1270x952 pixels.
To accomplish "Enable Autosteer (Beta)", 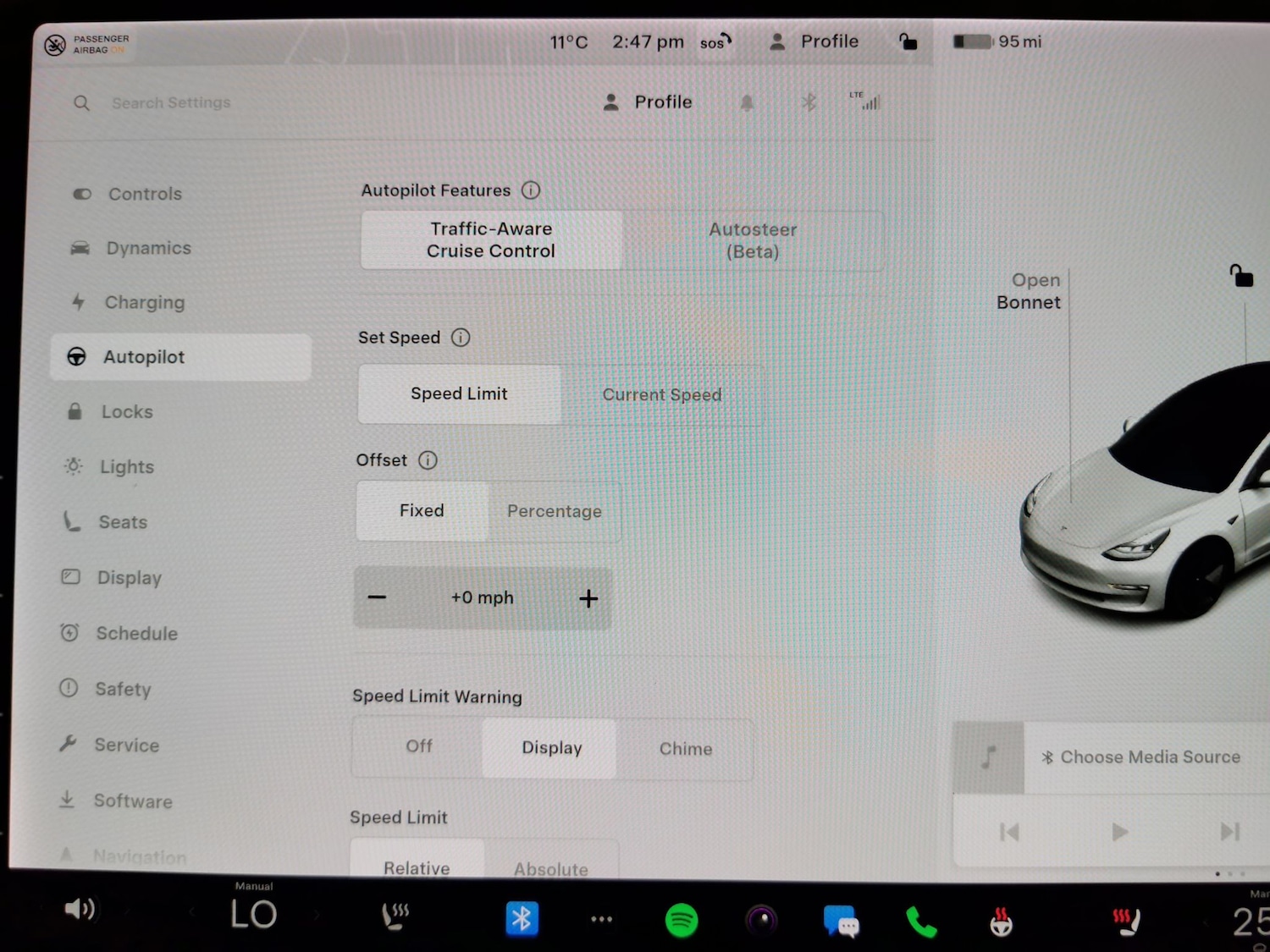I will pos(753,240).
